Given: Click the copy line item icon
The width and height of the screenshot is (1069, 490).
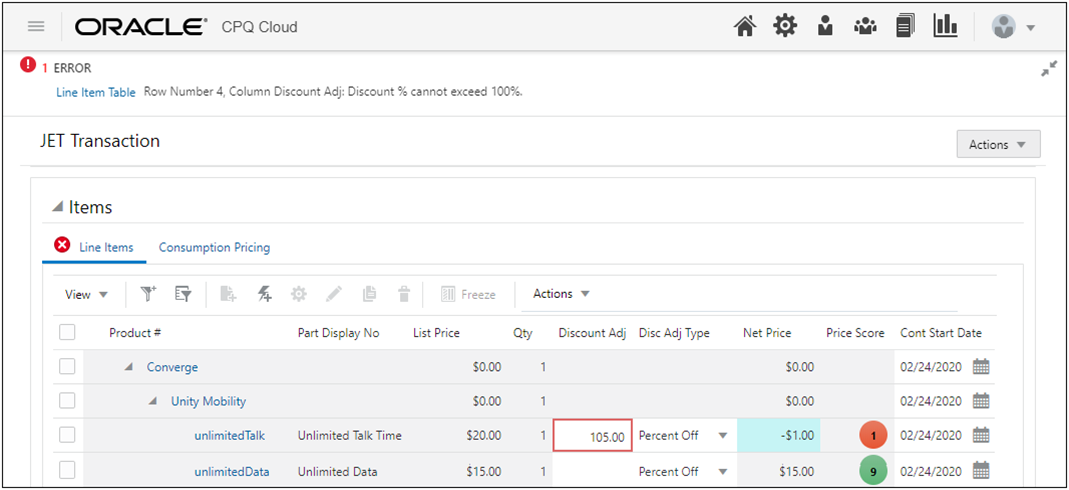Looking at the screenshot, I should pyautogui.click(x=370, y=294).
